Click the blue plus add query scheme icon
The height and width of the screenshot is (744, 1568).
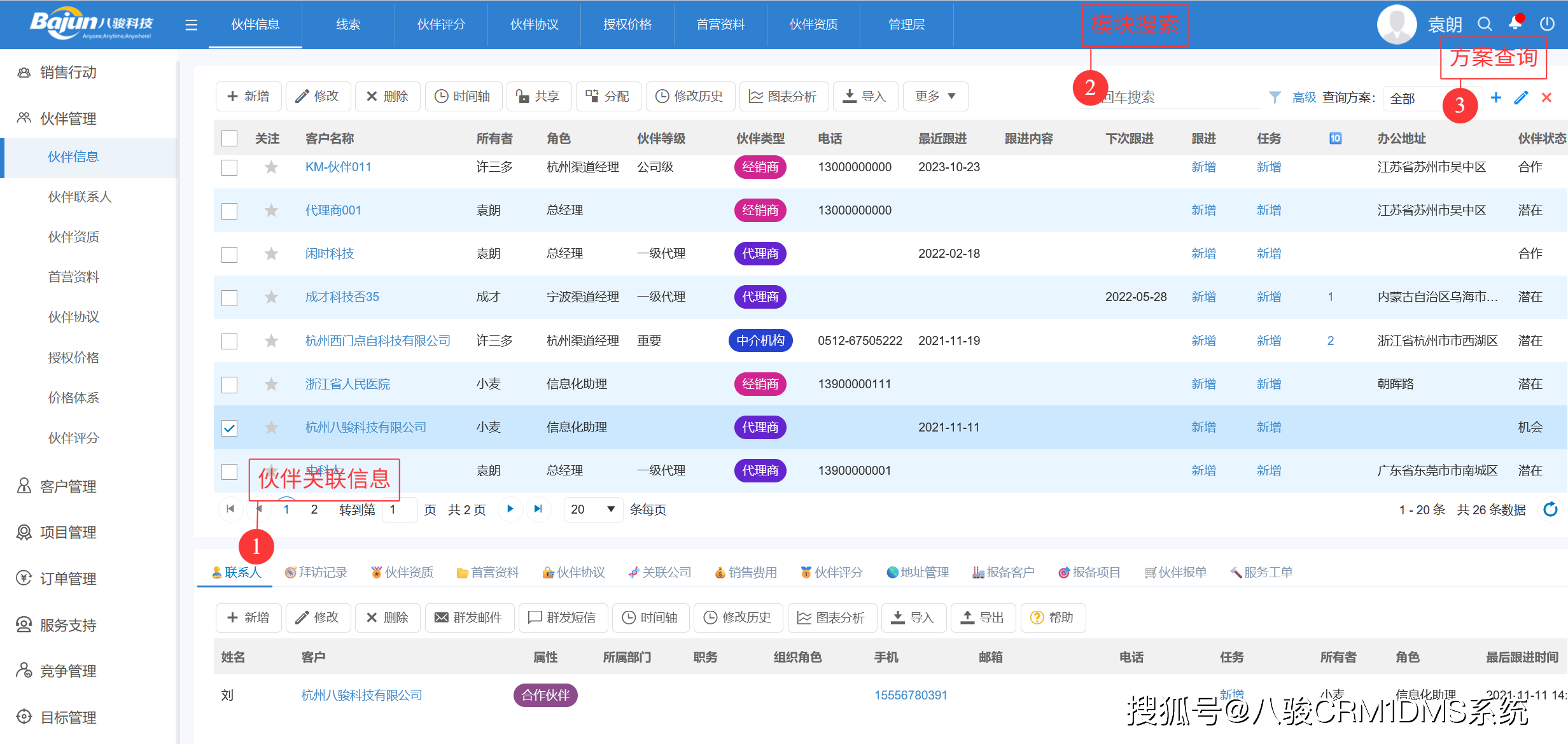point(1496,97)
